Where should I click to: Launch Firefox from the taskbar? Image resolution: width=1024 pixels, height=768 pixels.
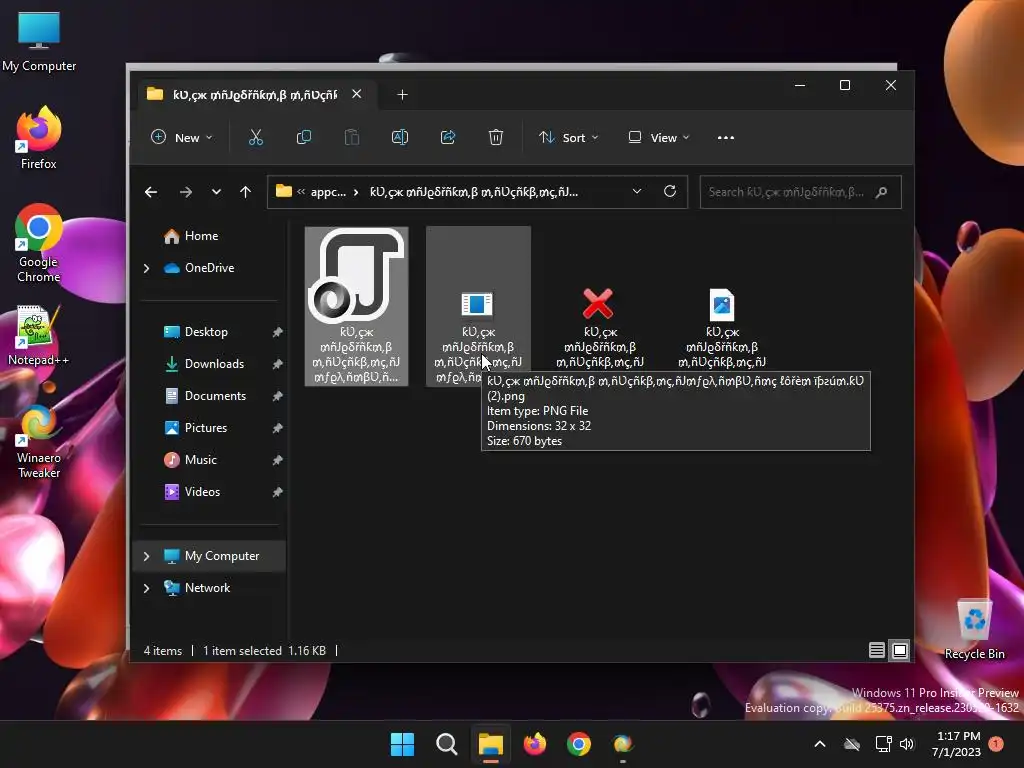click(x=535, y=744)
